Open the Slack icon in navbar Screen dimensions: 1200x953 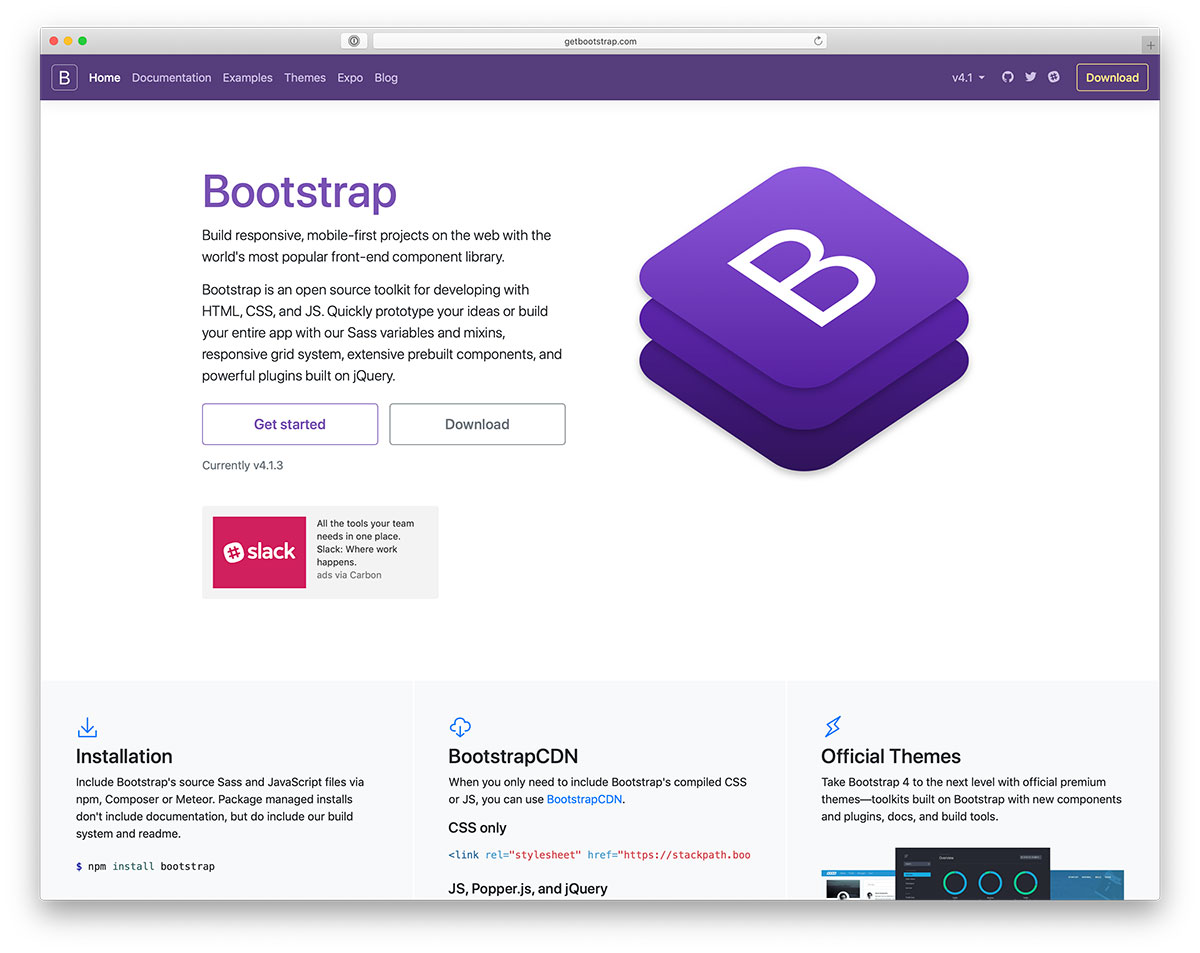point(1054,77)
